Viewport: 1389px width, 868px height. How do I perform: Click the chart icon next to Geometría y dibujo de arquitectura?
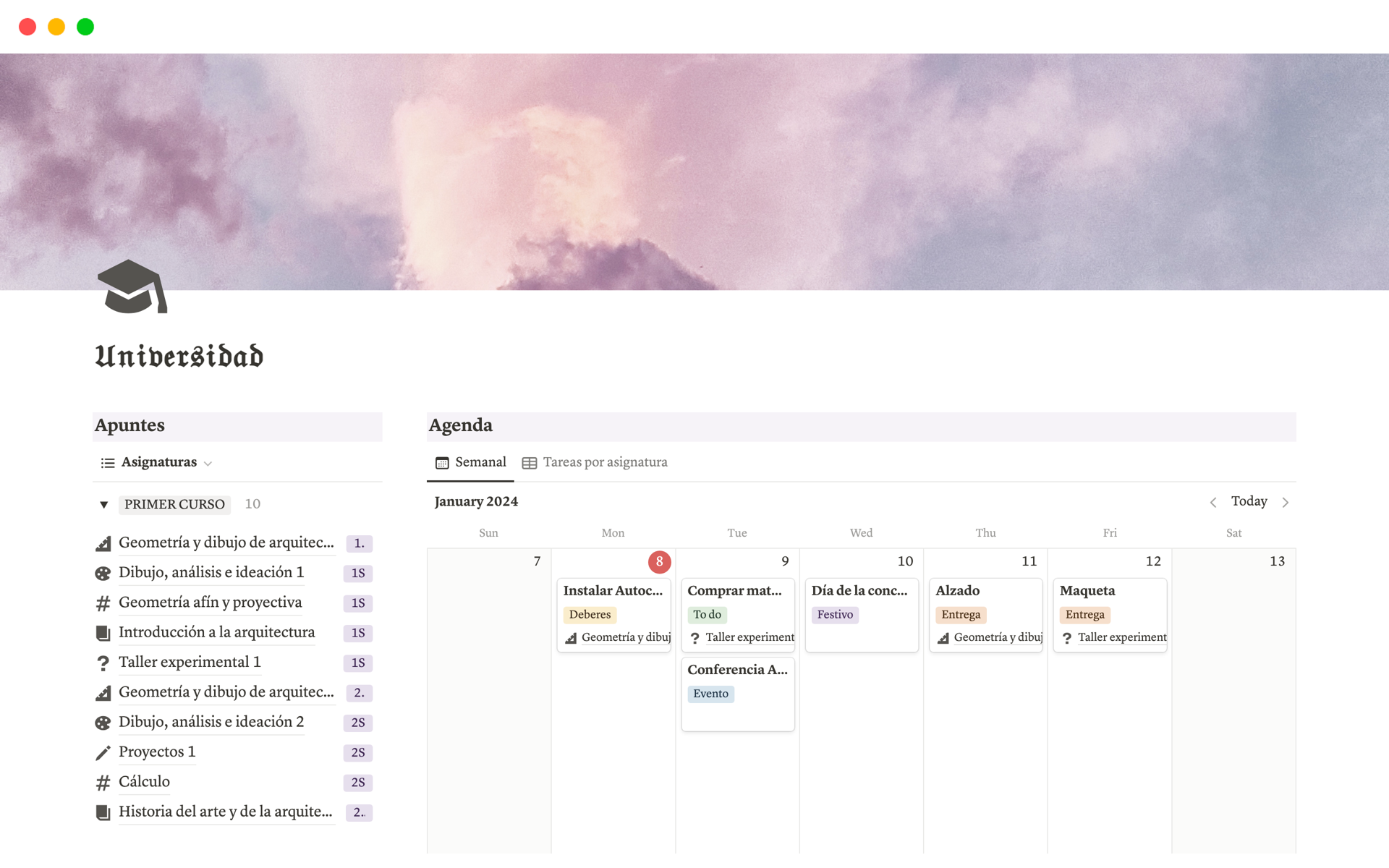103,542
